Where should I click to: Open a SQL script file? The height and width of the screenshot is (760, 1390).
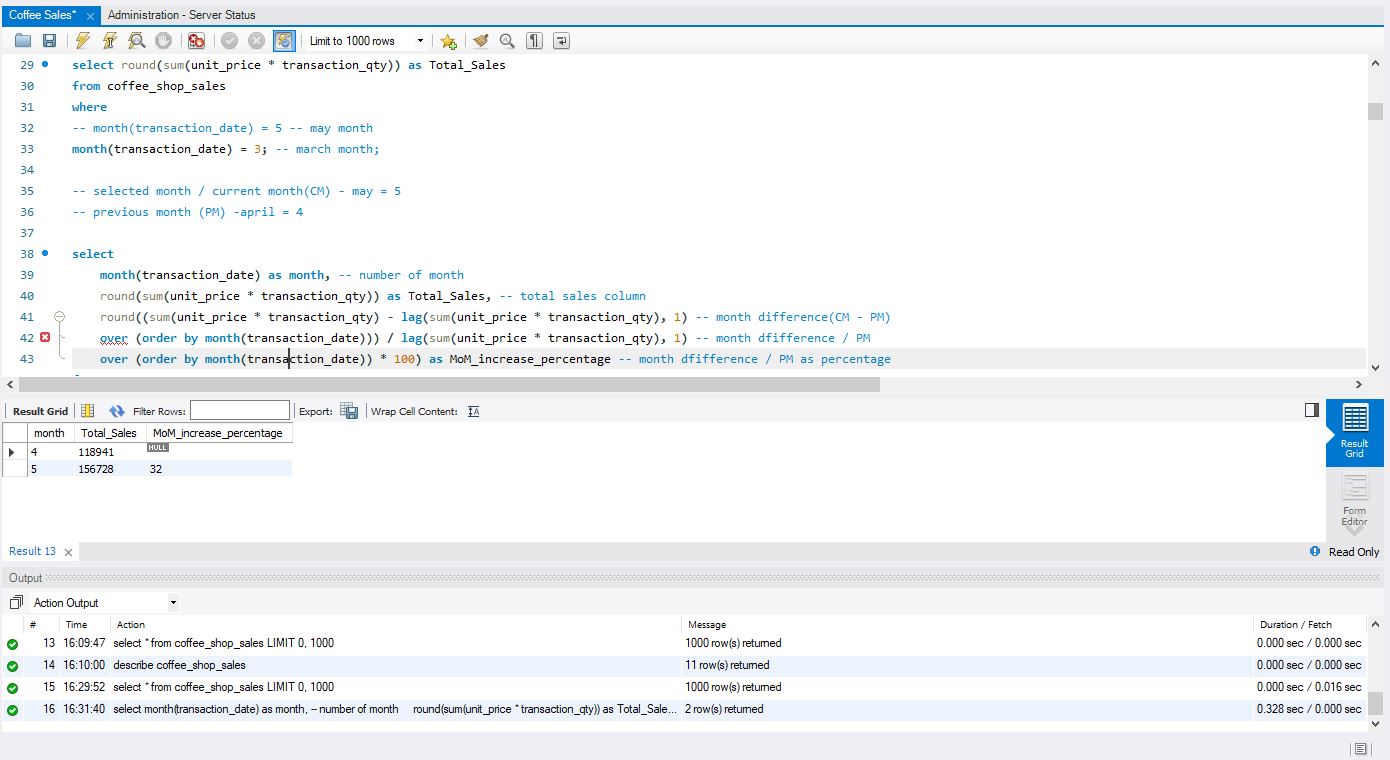[23, 41]
